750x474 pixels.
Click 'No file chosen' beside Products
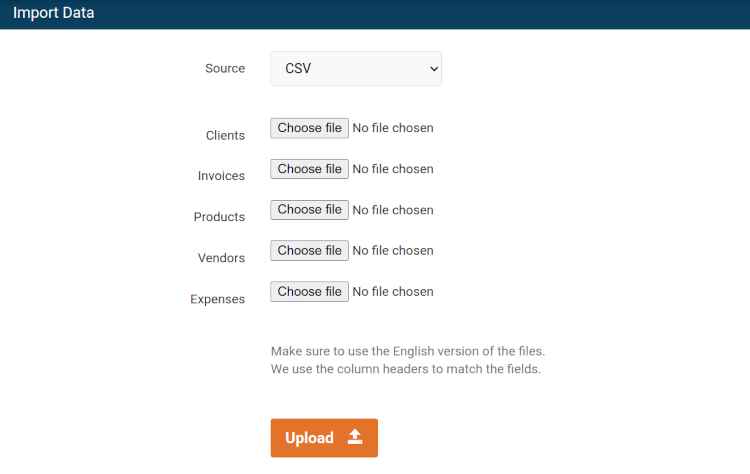point(393,210)
